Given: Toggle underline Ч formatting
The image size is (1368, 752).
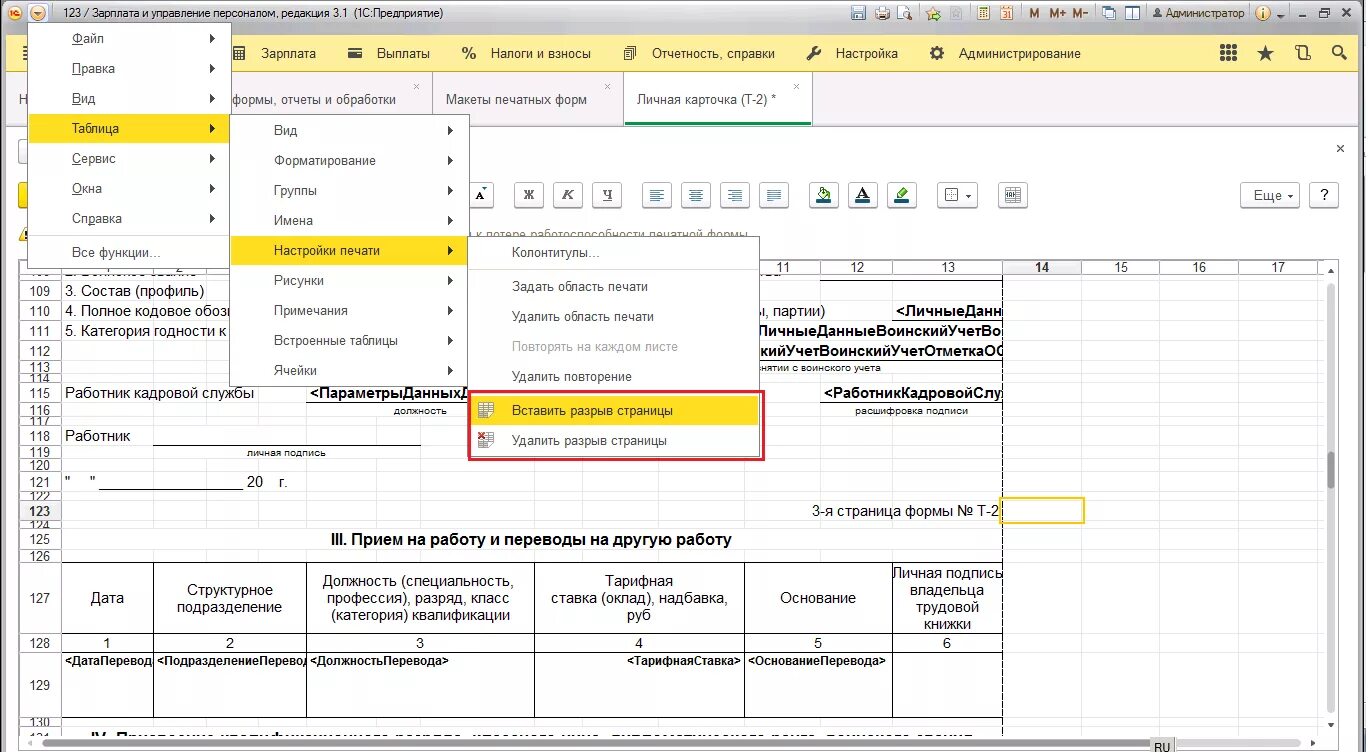Looking at the screenshot, I should (x=607, y=195).
